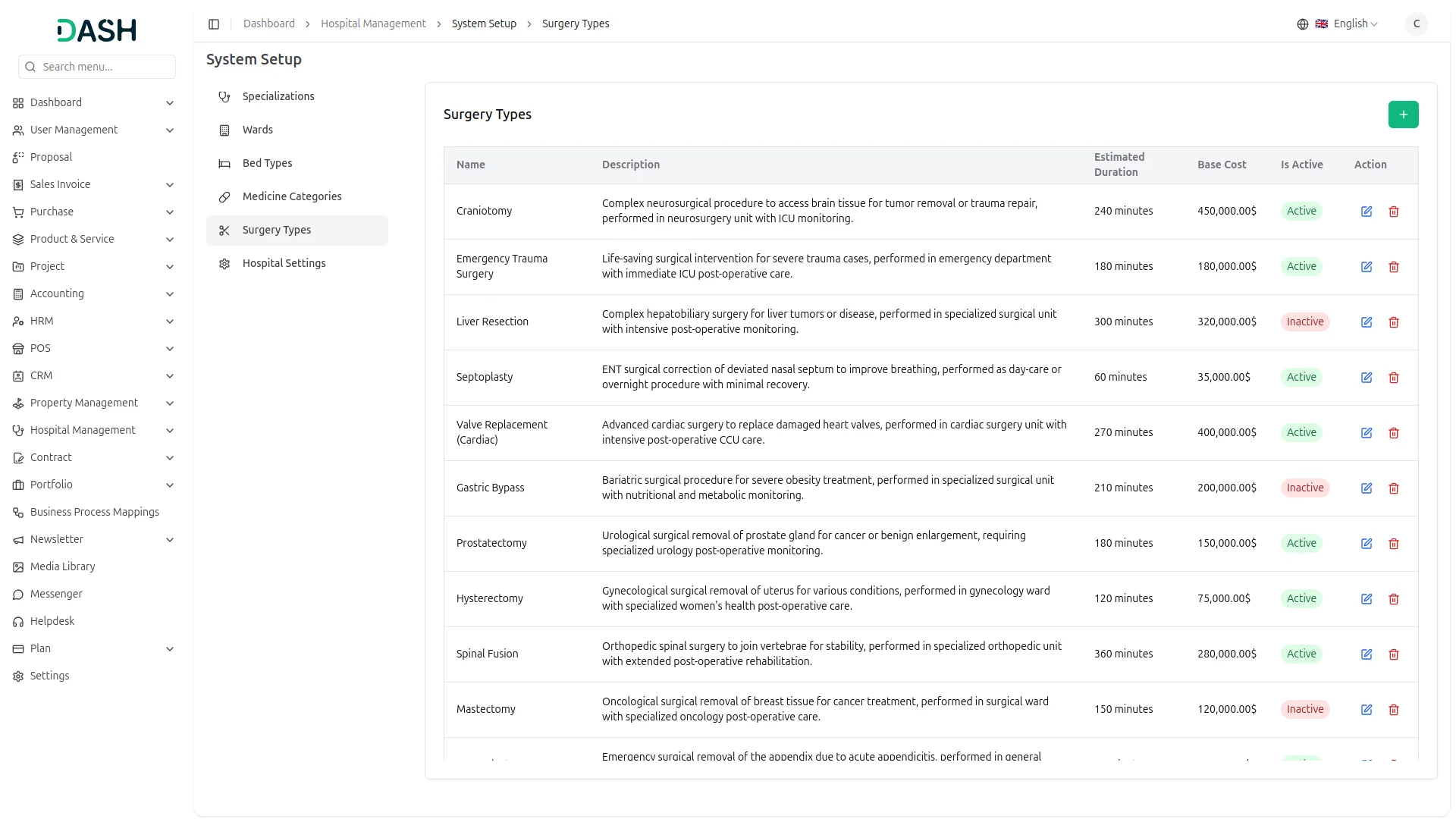Click the Inactive badge for Liver Resection

click(1304, 322)
